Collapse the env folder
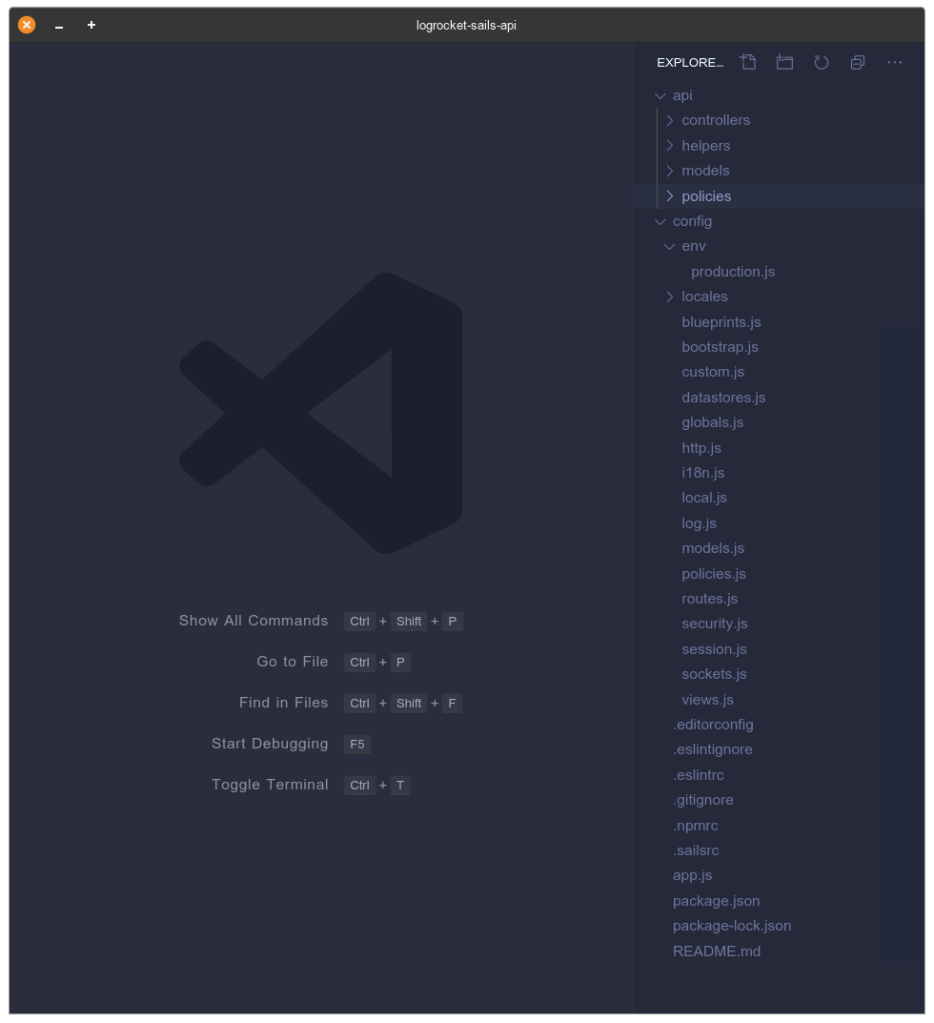This screenshot has width=934, height=1023. point(671,245)
